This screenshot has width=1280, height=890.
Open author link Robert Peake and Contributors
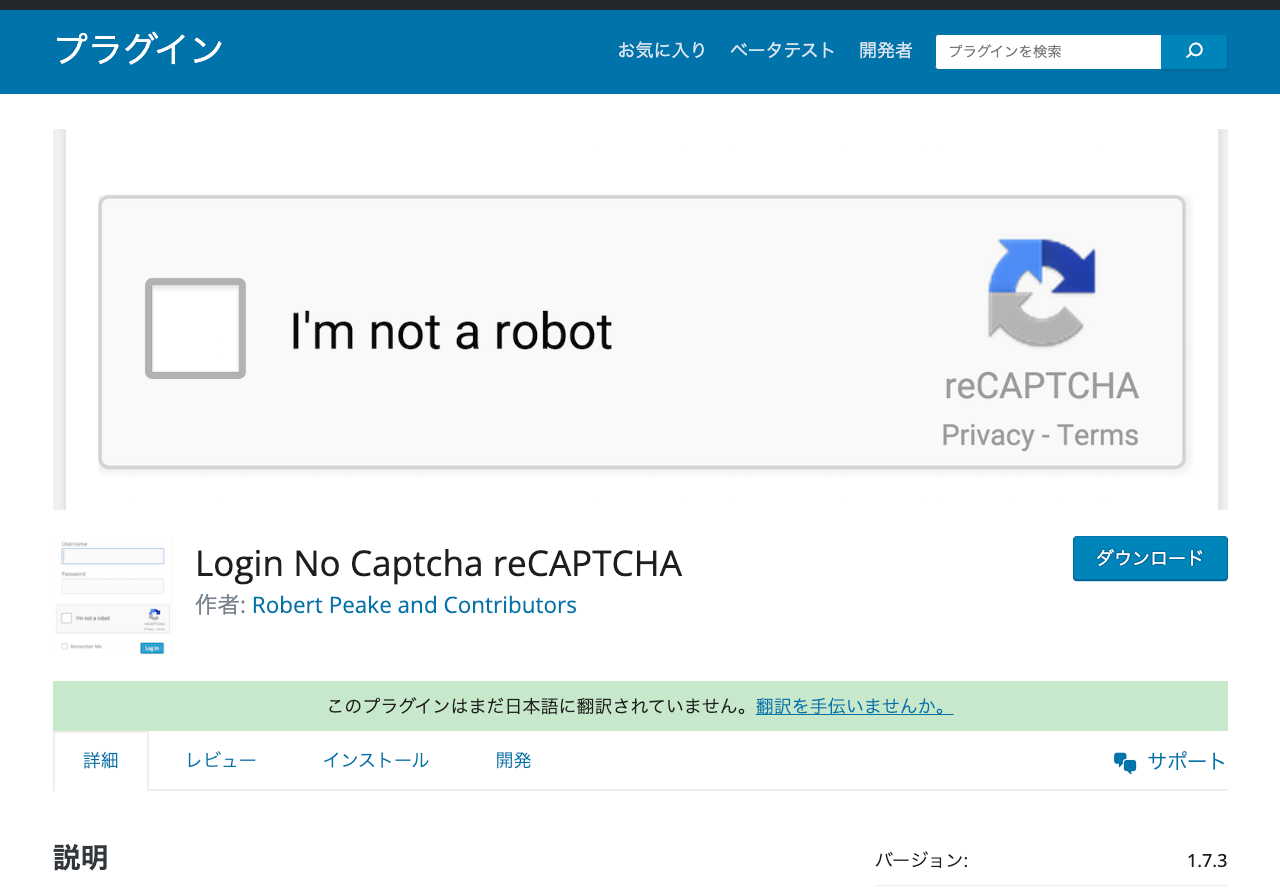coord(414,605)
